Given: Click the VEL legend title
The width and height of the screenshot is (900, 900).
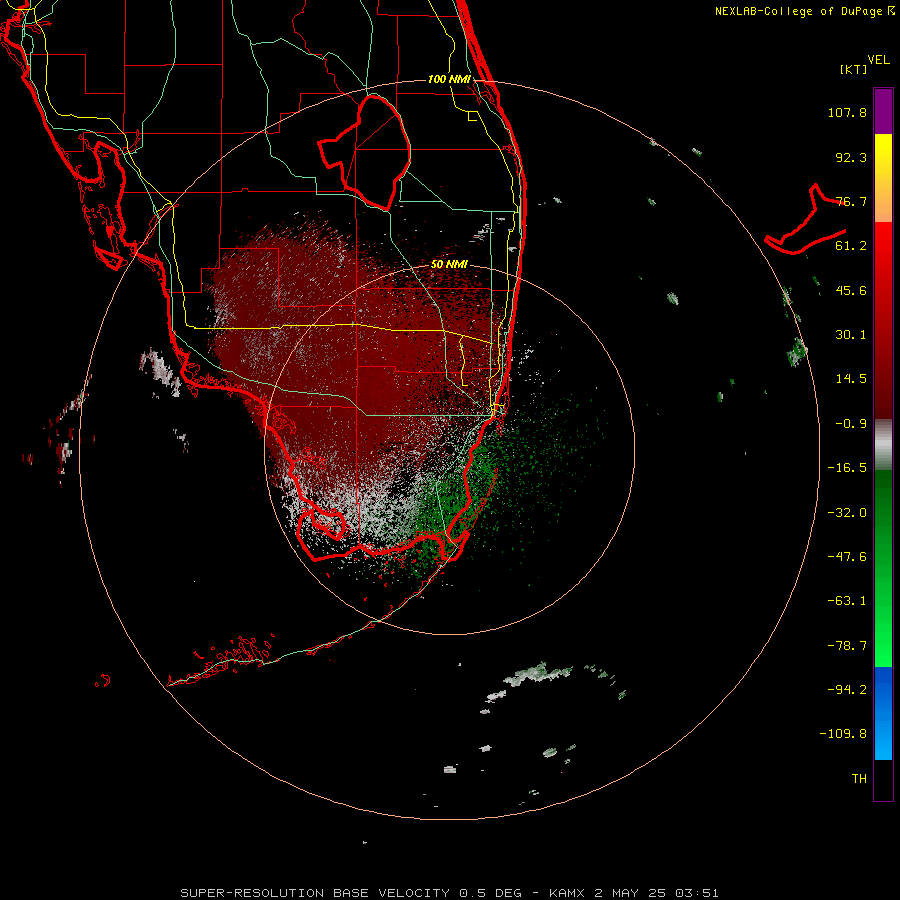Looking at the screenshot, I should click(878, 59).
